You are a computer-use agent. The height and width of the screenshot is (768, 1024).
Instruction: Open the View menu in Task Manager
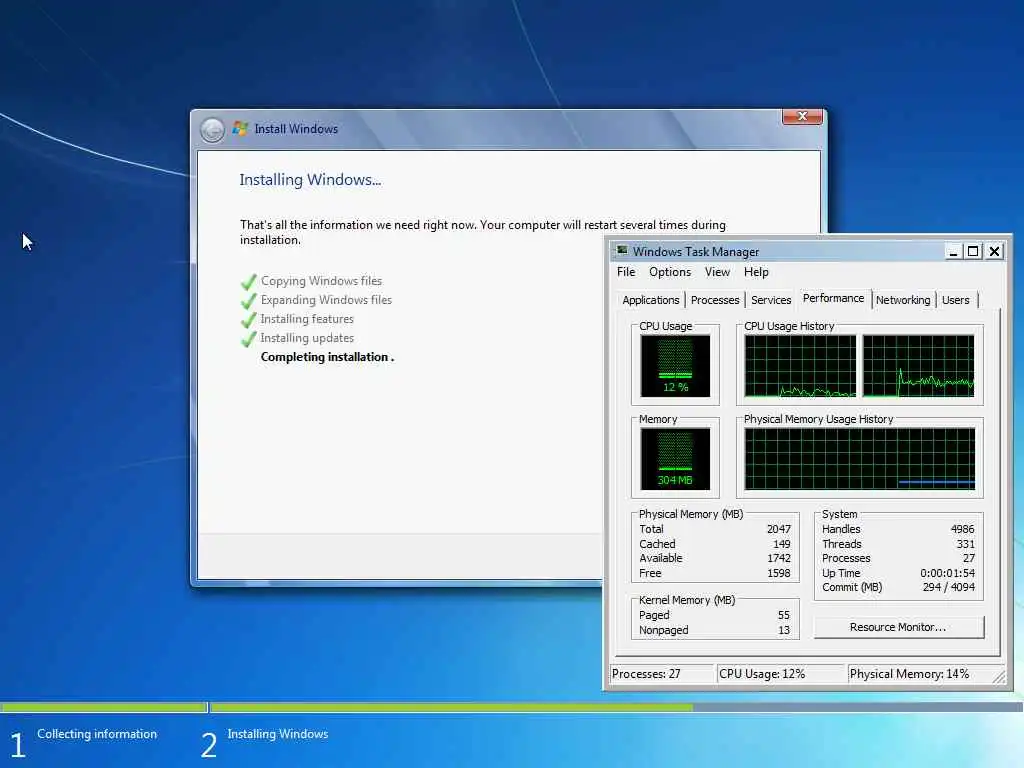(x=717, y=272)
